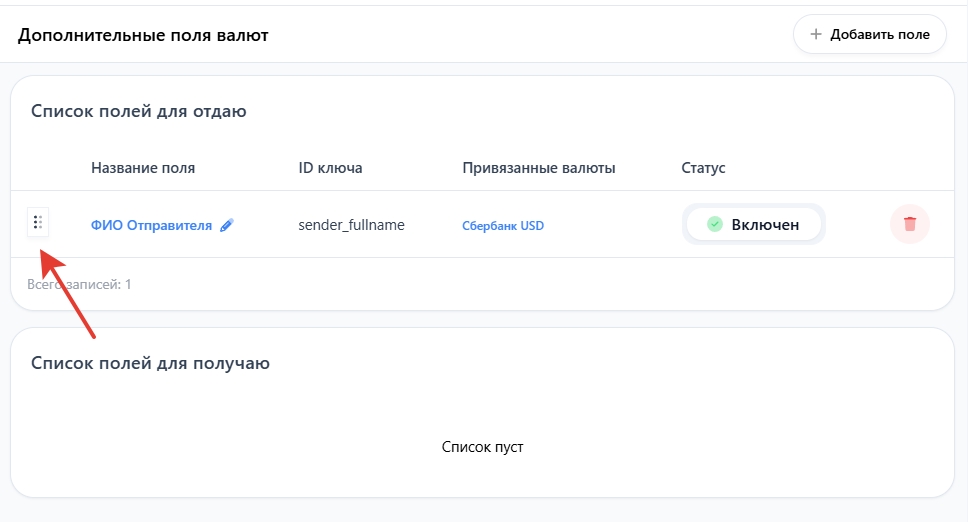The height and width of the screenshot is (522, 968).
Task: Click the ID ключа column header
Action: click(330, 168)
